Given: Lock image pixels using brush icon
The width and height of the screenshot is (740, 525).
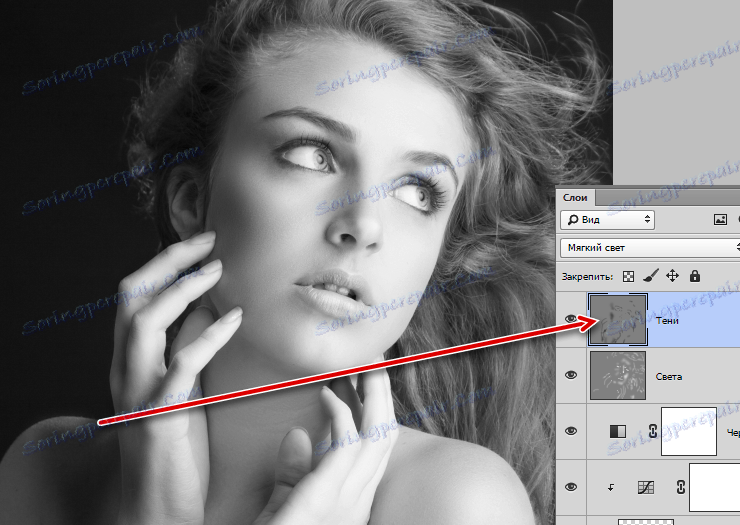Looking at the screenshot, I should [x=651, y=276].
